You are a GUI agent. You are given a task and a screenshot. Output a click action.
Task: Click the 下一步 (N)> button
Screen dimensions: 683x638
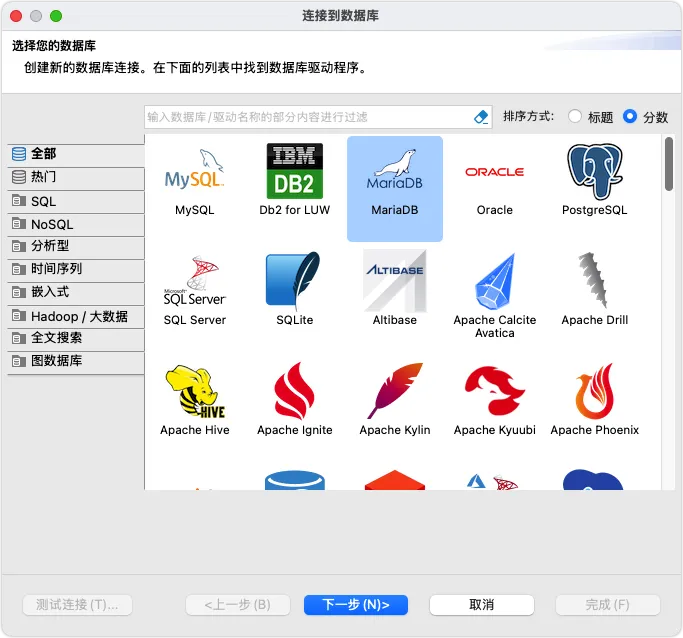pyautogui.click(x=356, y=605)
